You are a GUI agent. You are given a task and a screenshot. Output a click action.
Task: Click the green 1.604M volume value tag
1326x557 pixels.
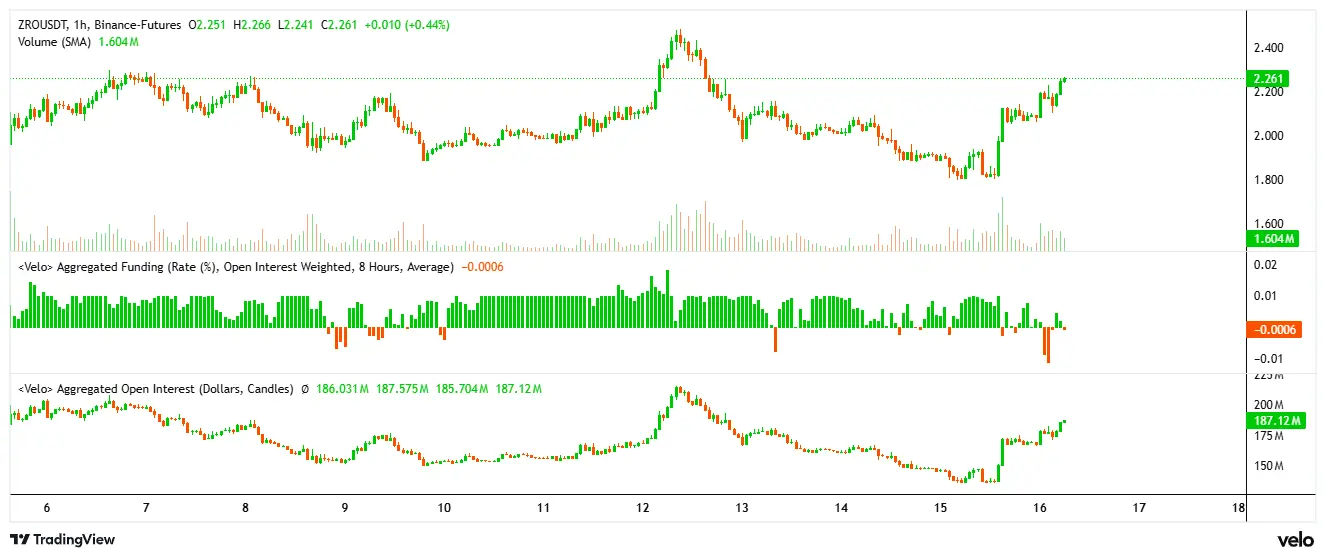pyautogui.click(x=1272, y=239)
